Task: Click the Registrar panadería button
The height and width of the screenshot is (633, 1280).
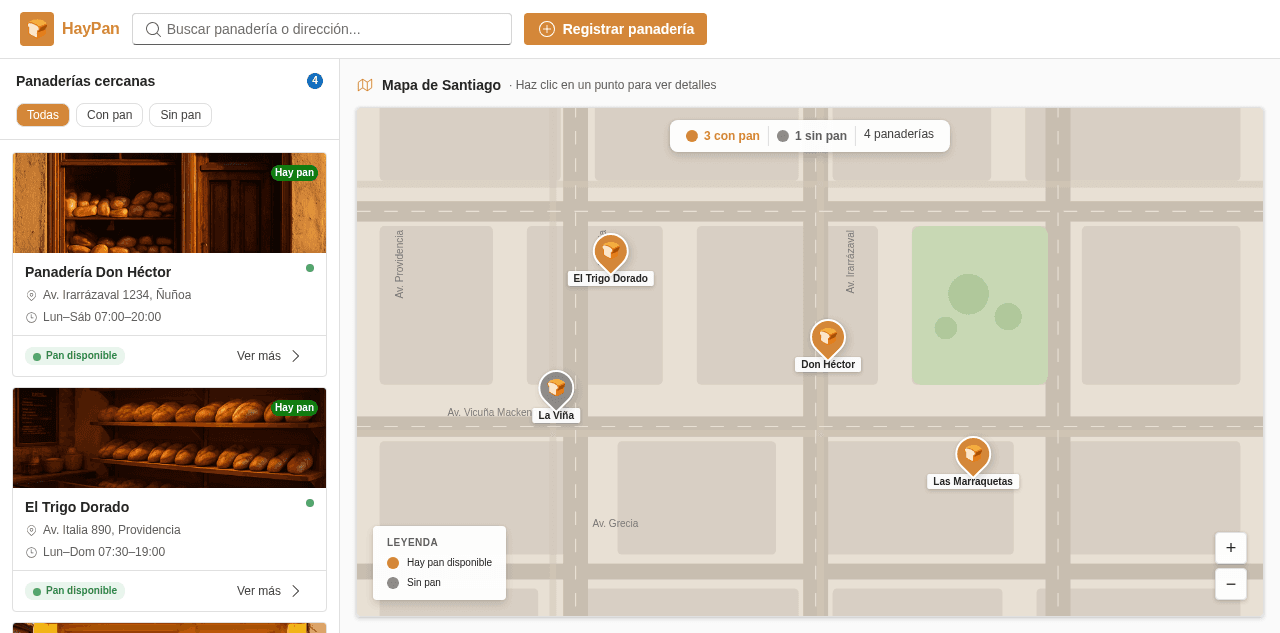Action: [615, 29]
